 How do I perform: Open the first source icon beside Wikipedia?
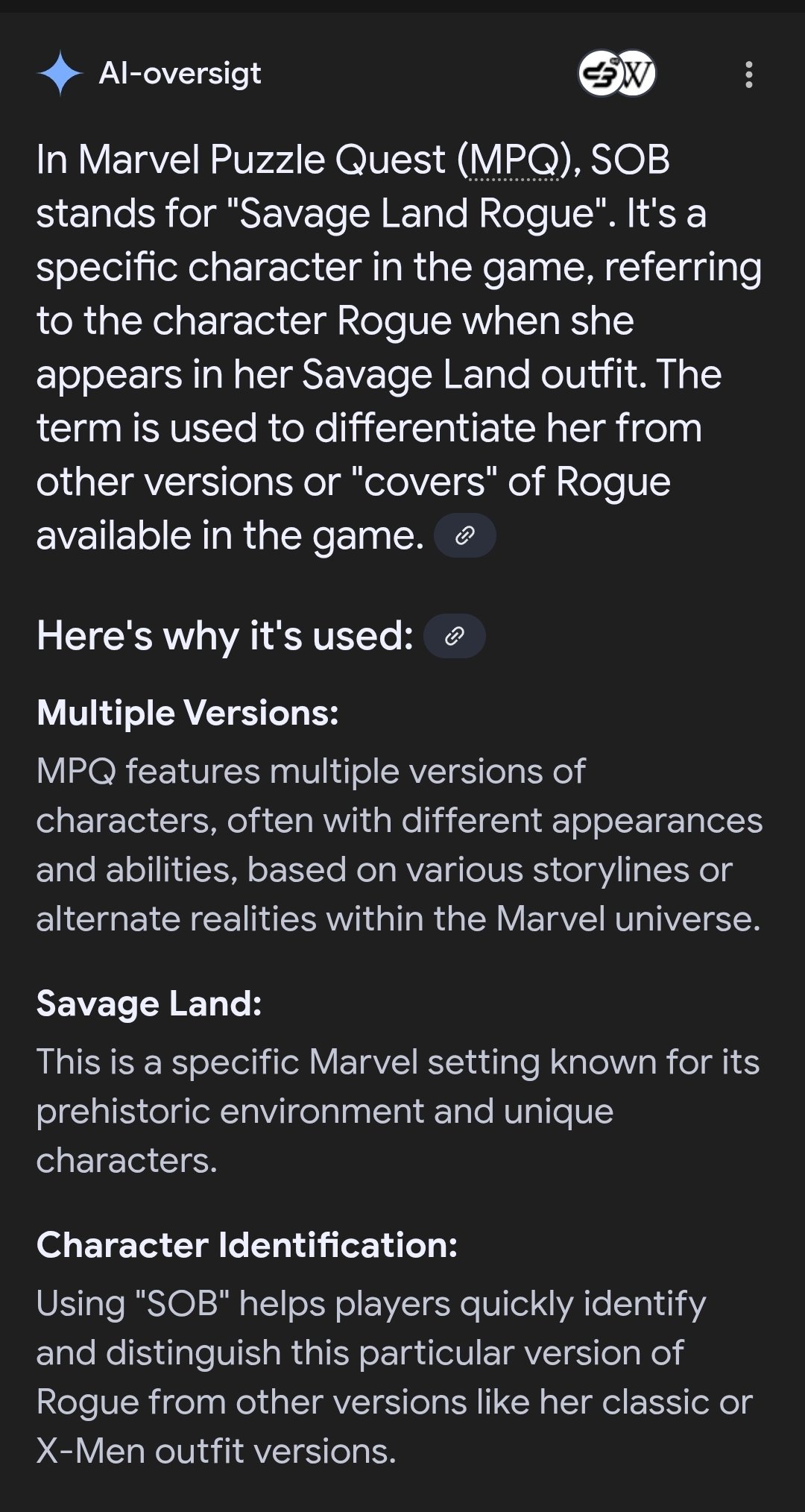(x=599, y=74)
